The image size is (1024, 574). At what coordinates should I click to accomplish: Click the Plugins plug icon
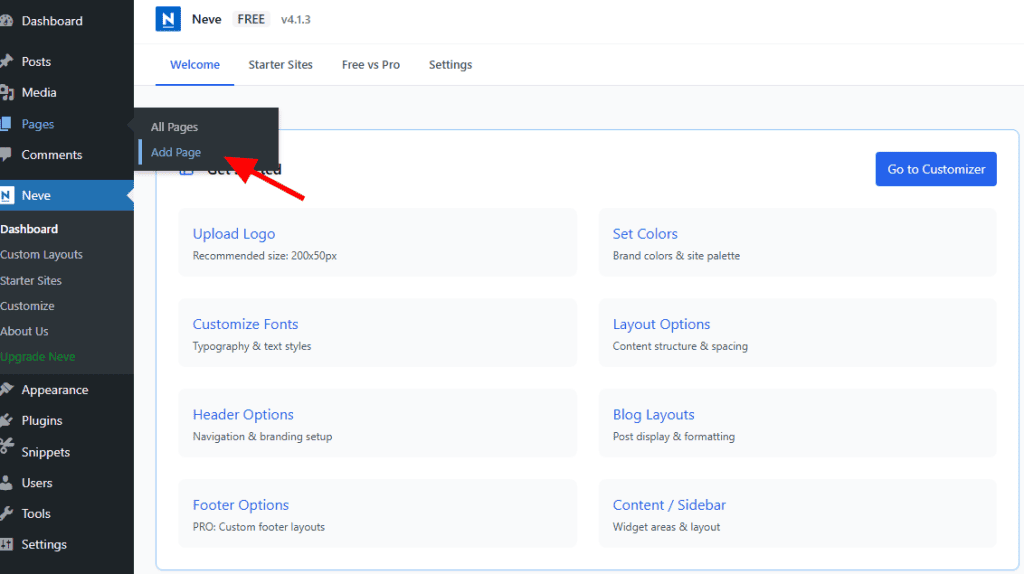click(6, 421)
